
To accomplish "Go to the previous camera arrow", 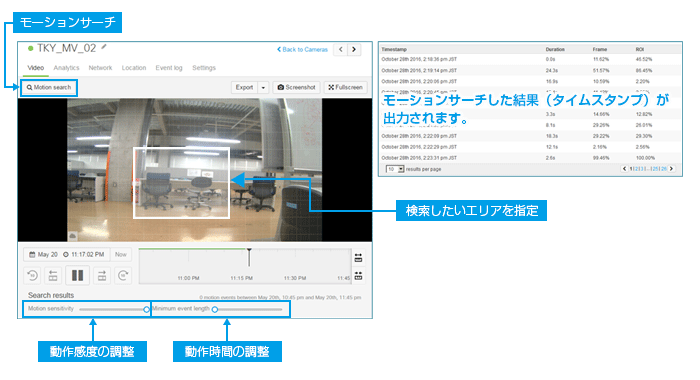I will tap(341, 50).
